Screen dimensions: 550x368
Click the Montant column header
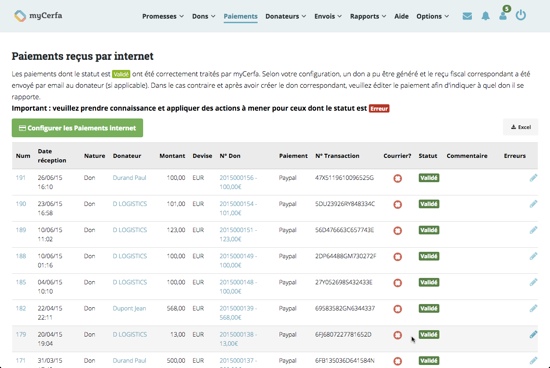coord(172,156)
